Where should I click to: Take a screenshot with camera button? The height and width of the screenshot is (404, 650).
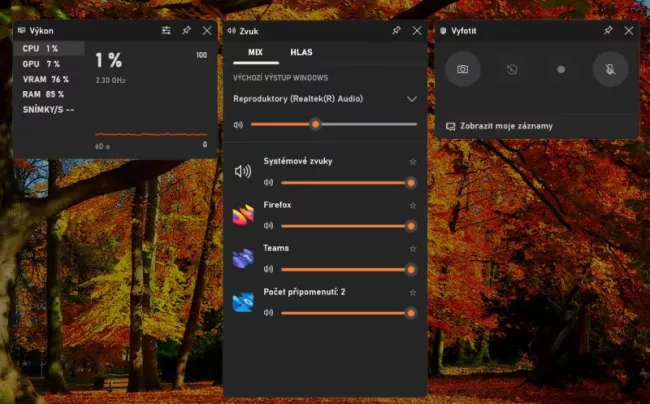463,69
